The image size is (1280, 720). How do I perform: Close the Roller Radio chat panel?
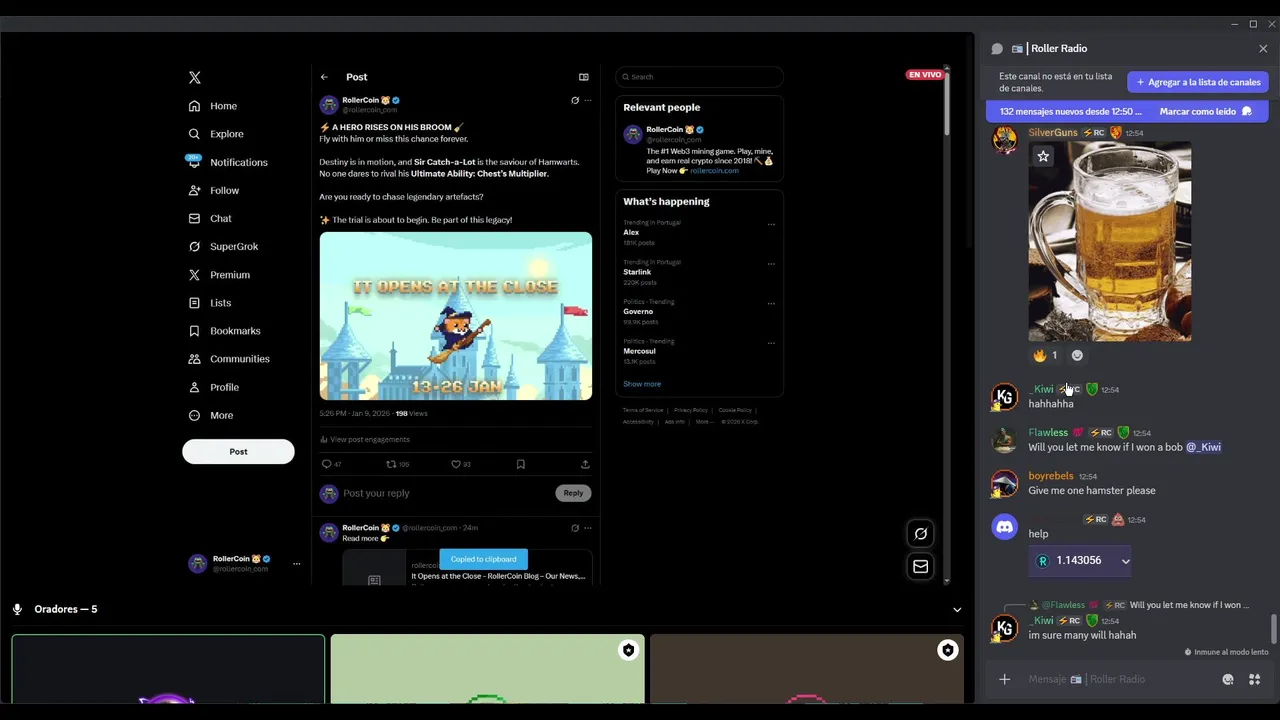pyautogui.click(x=1263, y=48)
